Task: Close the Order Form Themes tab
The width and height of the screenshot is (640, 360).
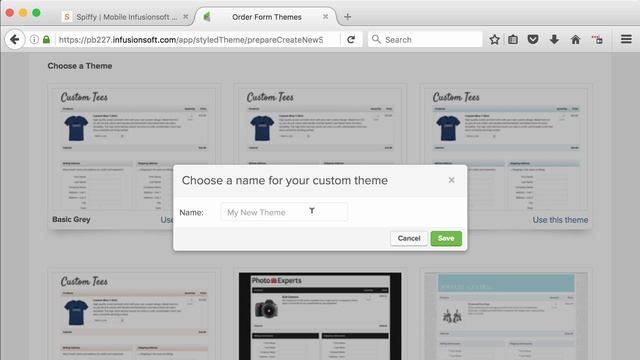Action: tap(325, 17)
